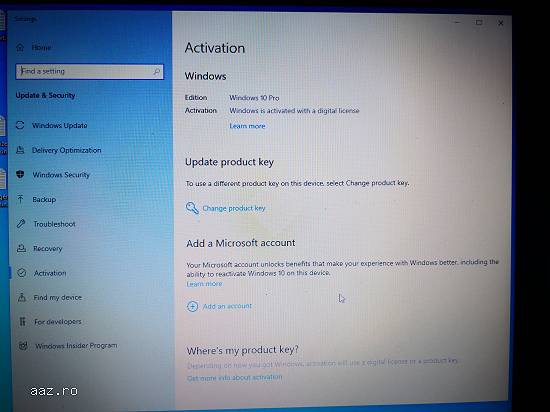550x412 pixels.
Task: Focus the Find a setting search box
Action: click(x=89, y=72)
